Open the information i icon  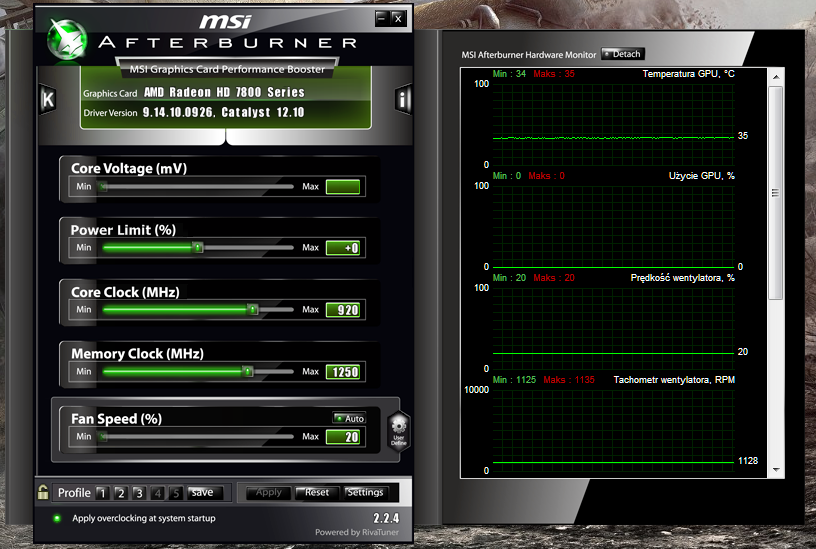click(403, 98)
